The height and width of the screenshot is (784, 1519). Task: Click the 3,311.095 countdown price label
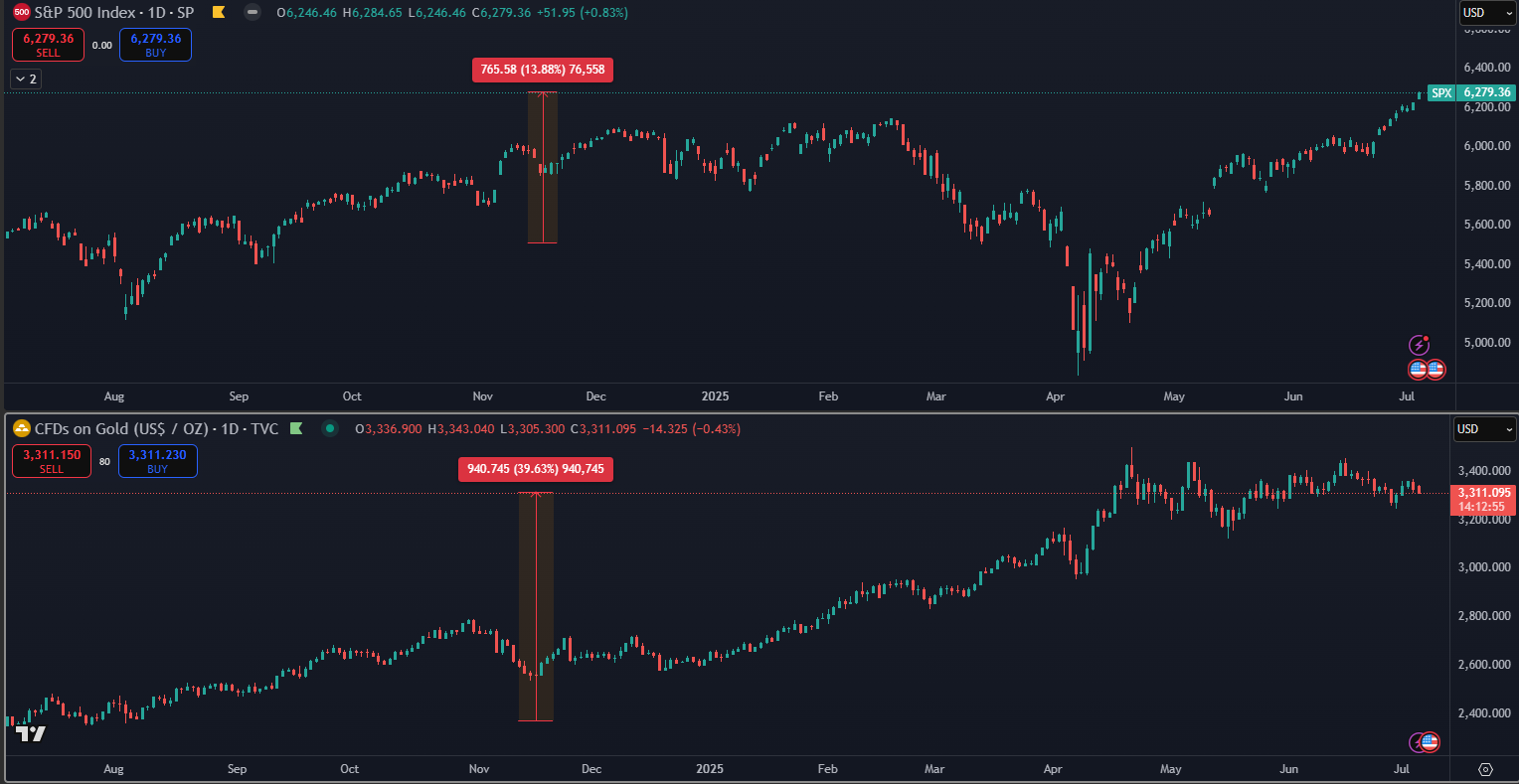1485,499
